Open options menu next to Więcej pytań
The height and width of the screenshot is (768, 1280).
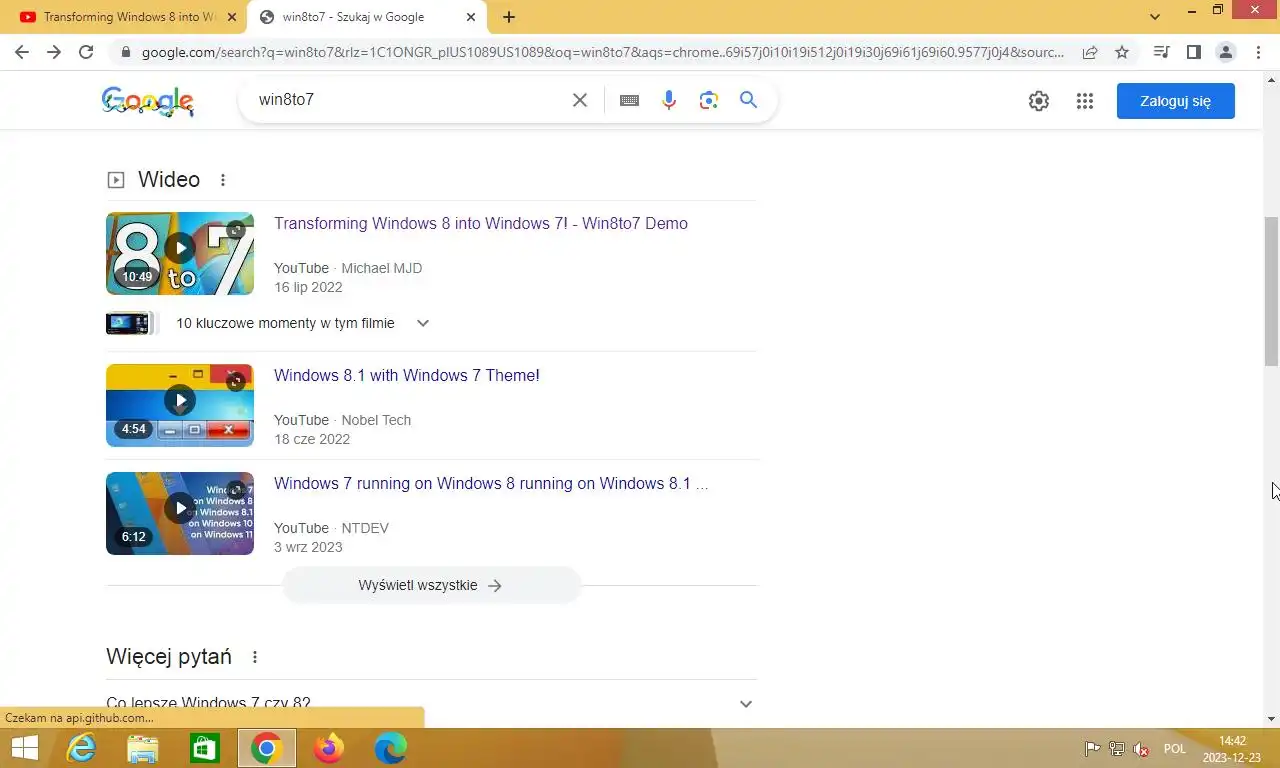255,657
